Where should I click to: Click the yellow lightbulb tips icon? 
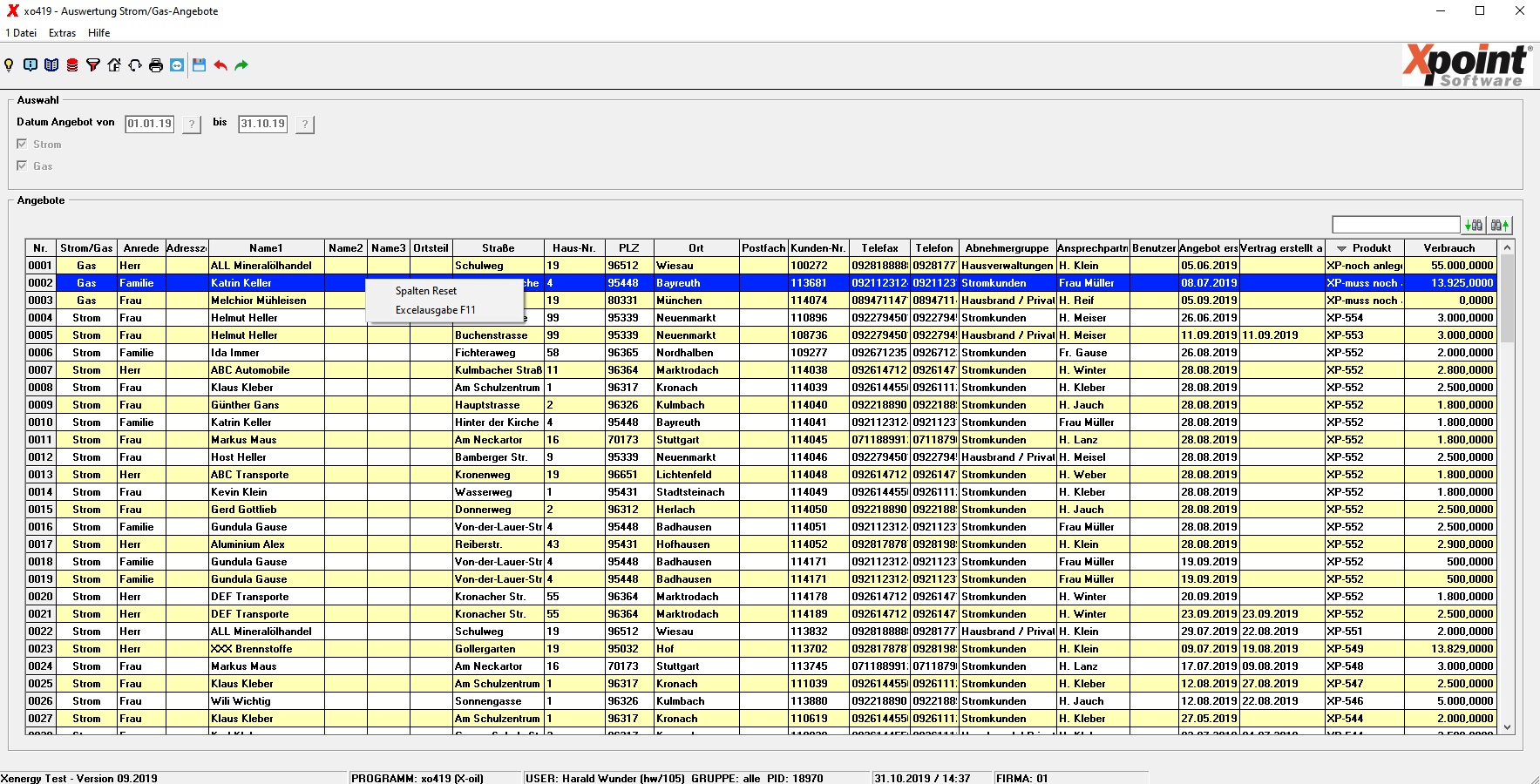[10, 65]
